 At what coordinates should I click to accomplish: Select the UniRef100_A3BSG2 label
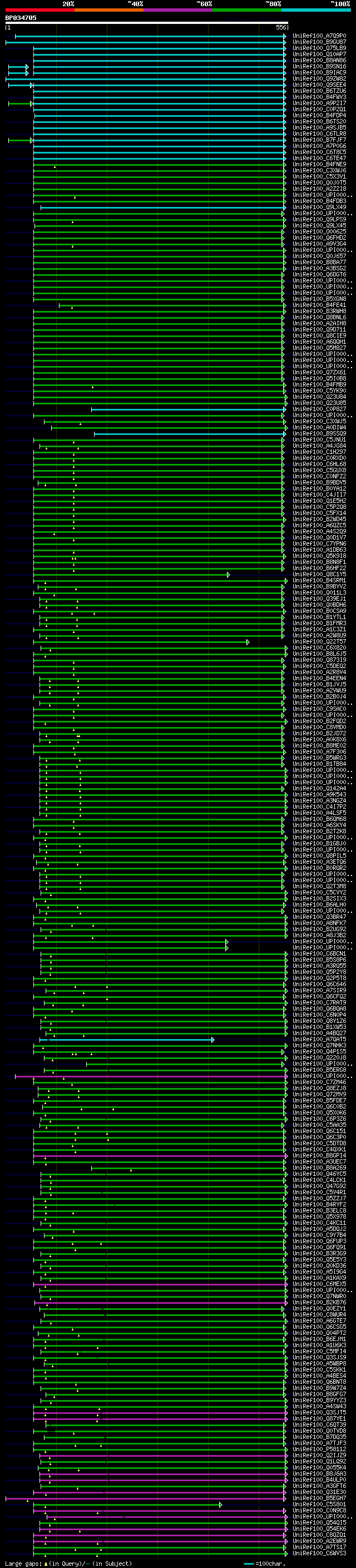coord(319,269)
